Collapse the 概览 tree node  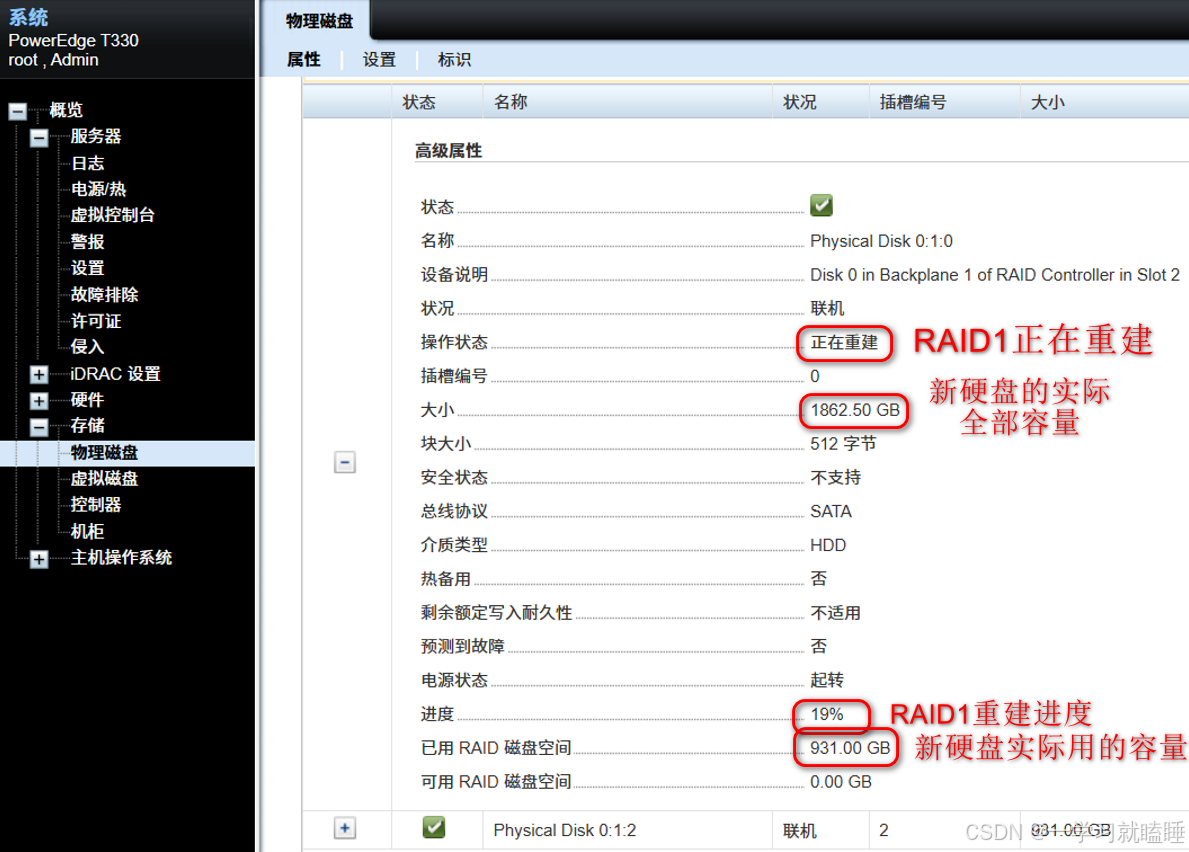point(18,111)
